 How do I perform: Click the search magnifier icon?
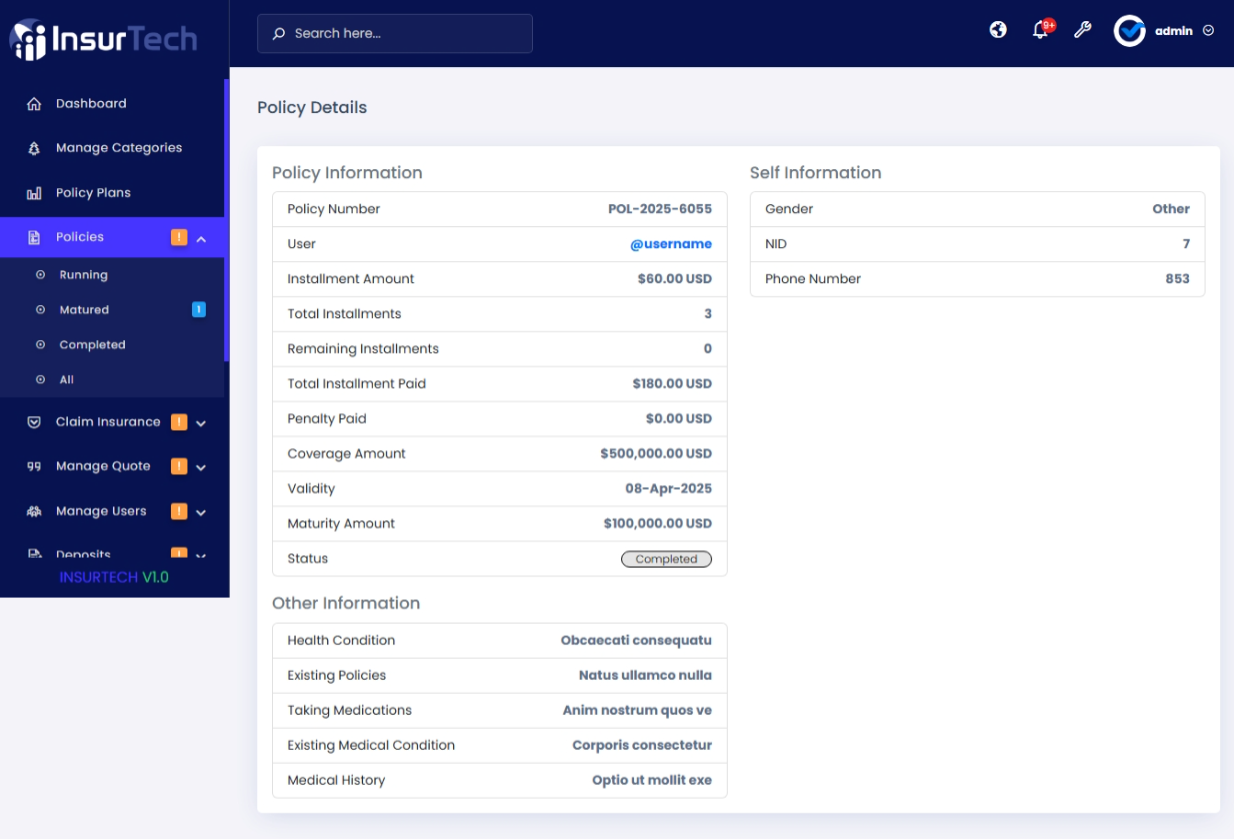click(279, 33)
